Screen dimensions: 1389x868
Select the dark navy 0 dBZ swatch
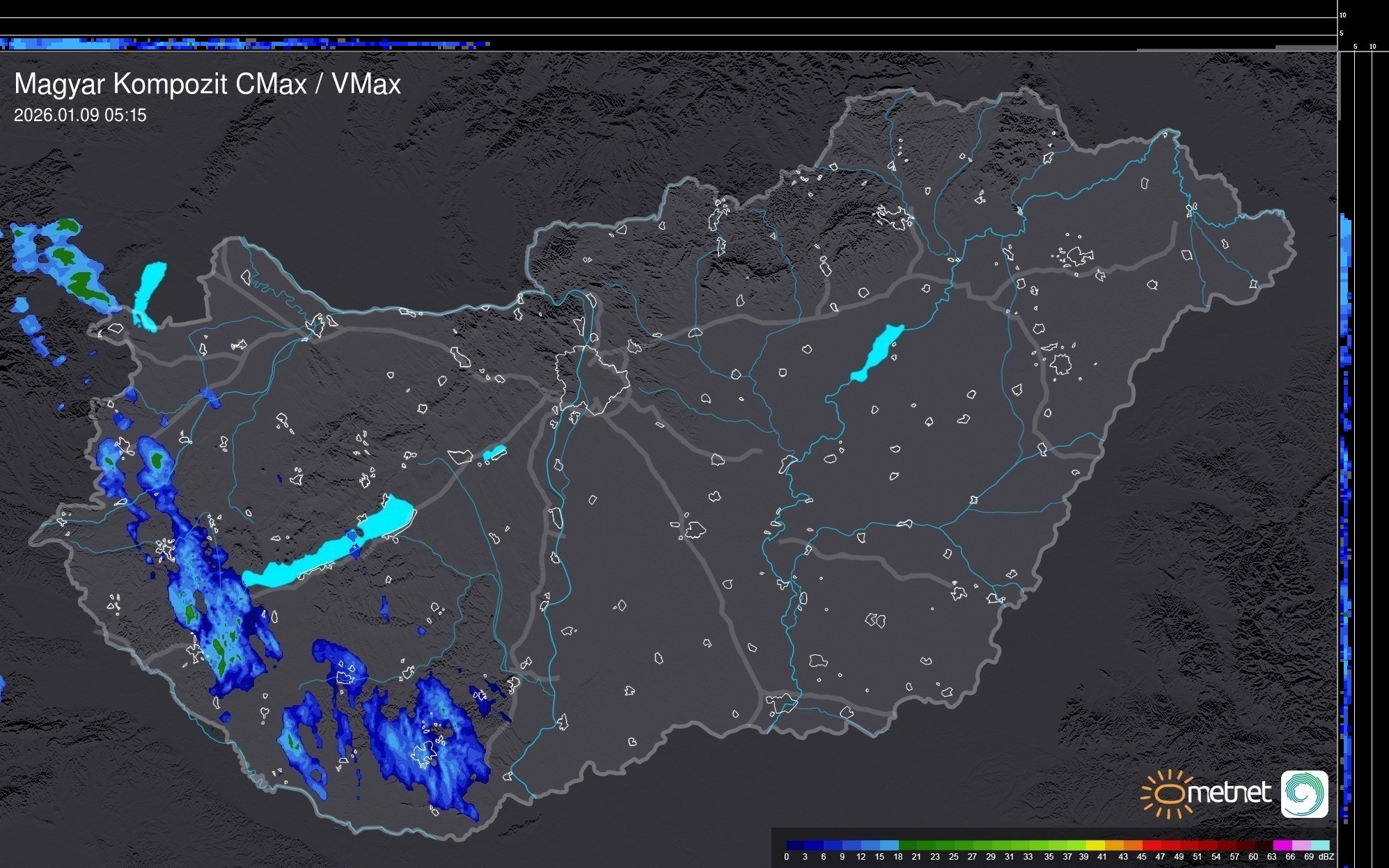(795, 845)
